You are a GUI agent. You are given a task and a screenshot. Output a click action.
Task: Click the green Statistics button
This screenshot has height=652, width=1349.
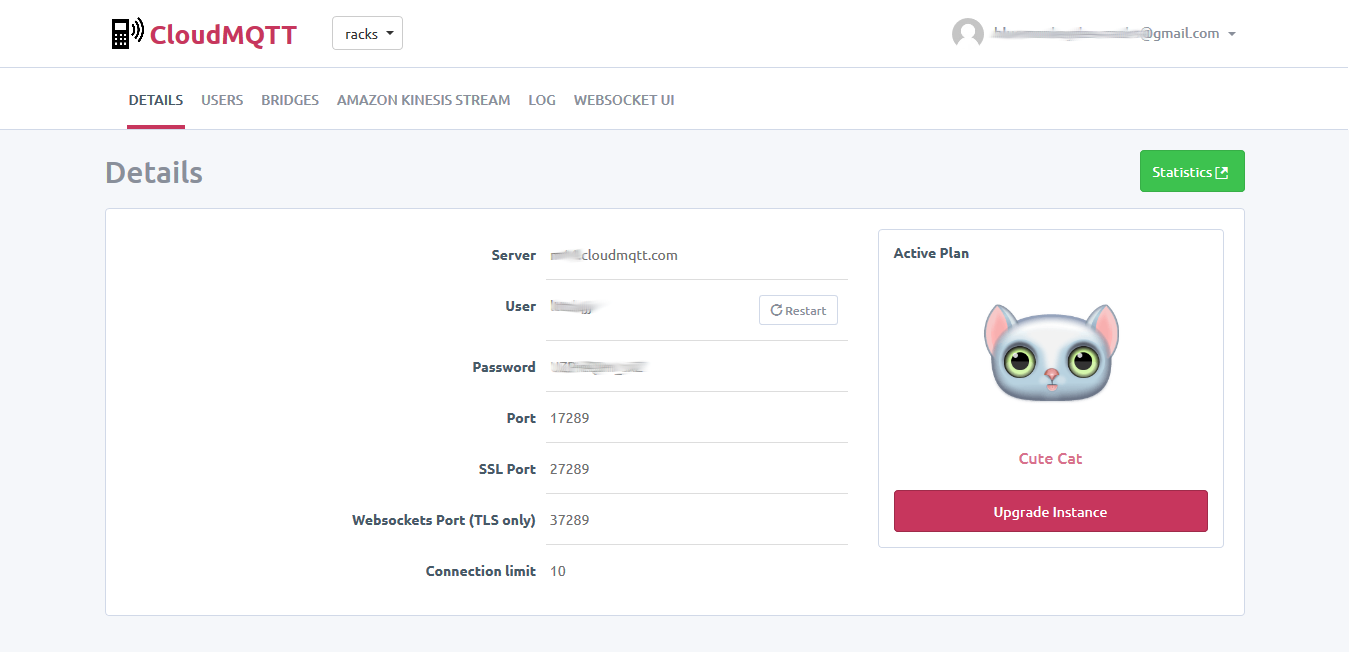tap(1191, 172)
